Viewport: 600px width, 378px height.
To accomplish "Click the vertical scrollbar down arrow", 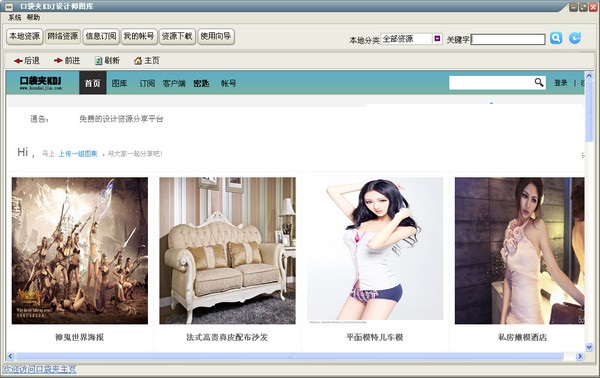I will [x=589, y=347].
